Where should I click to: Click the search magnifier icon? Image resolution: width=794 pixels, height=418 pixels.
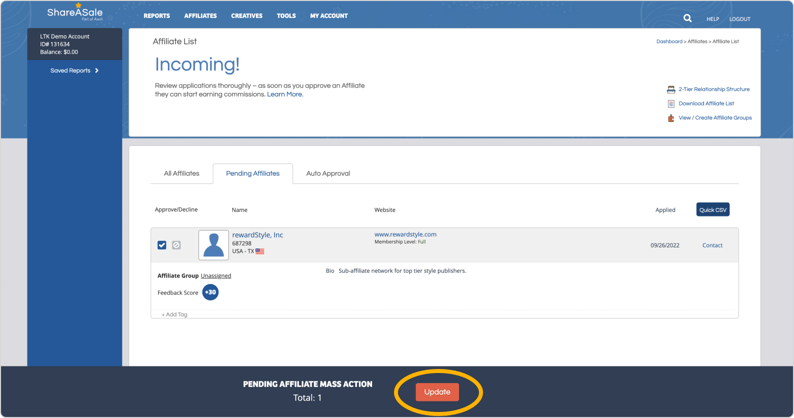687,18
